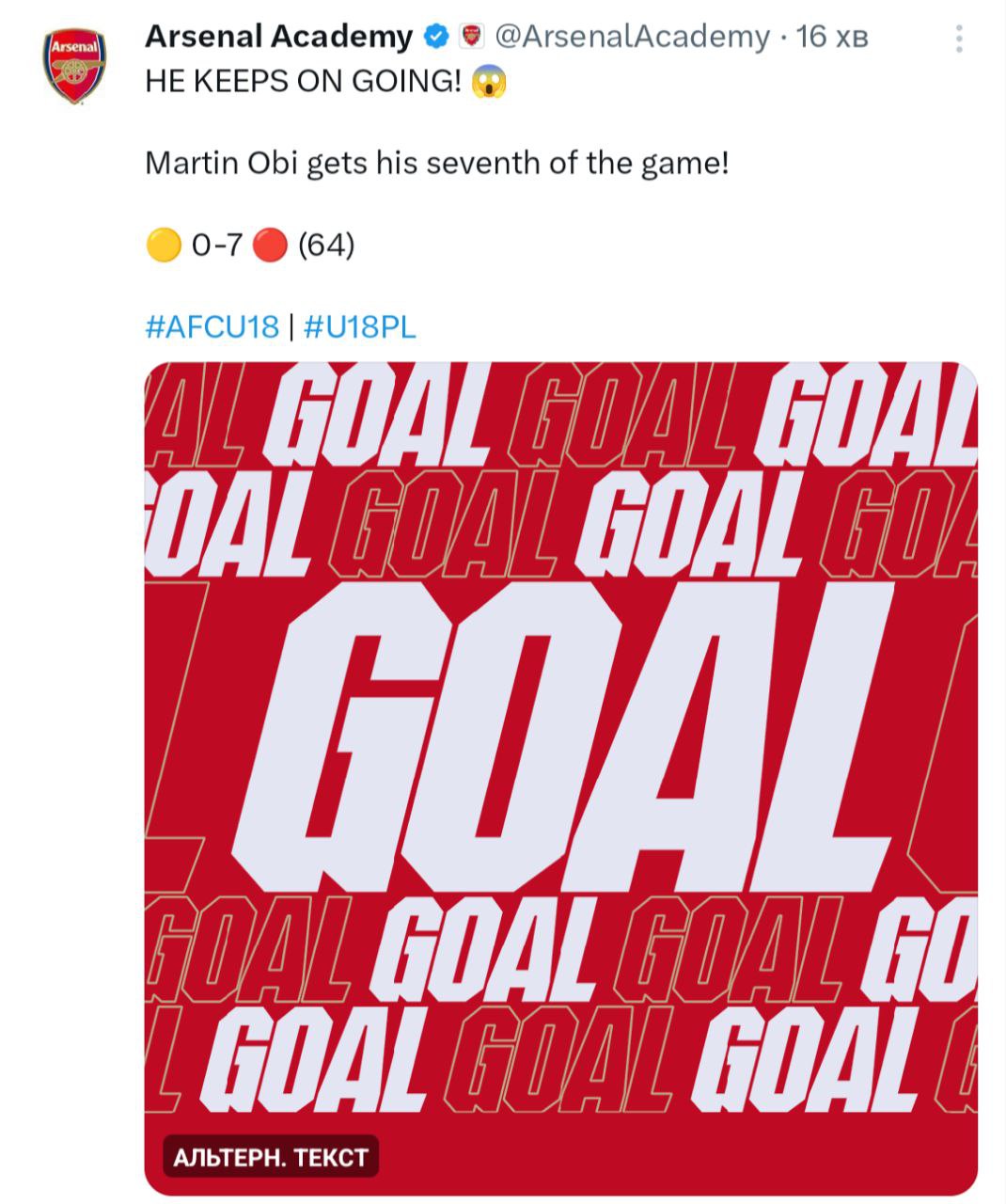
Task: Click the (64) minute marker text
Action: click(325, 246)
